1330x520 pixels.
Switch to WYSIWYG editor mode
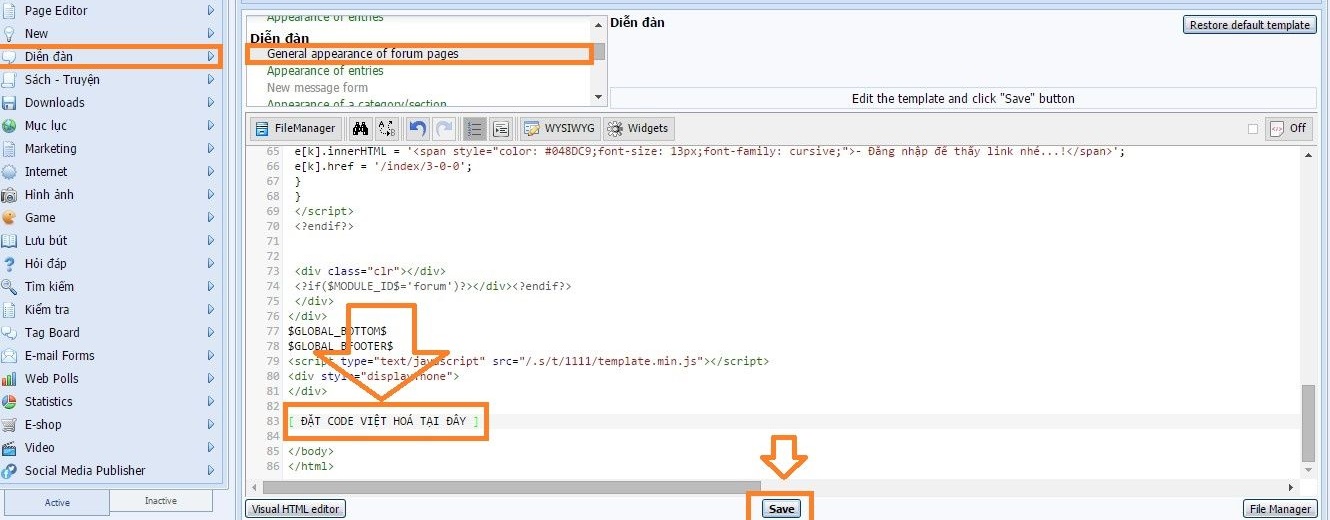pos(561,129)
